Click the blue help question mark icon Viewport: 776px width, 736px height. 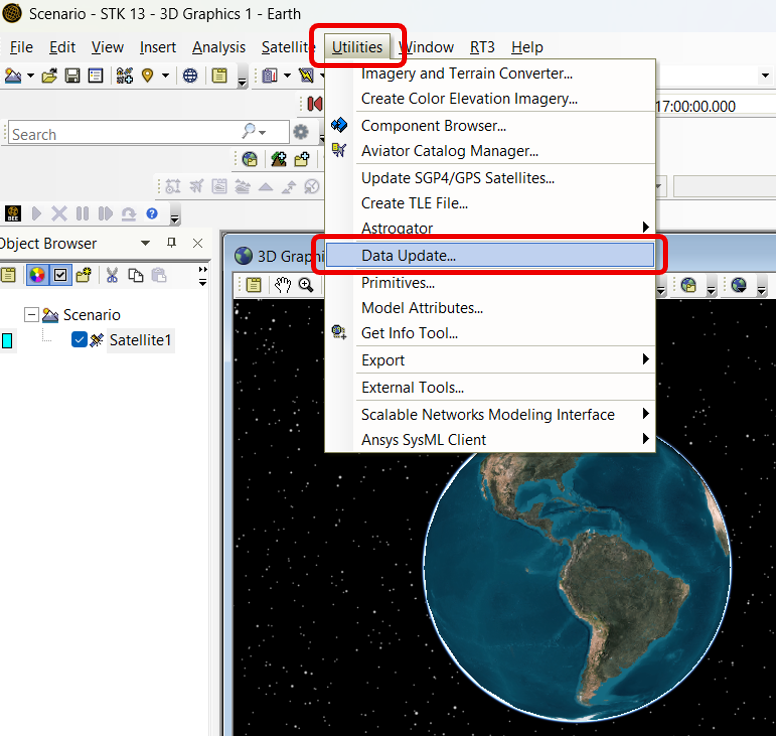pyautogui.click(x=152, y=213)
